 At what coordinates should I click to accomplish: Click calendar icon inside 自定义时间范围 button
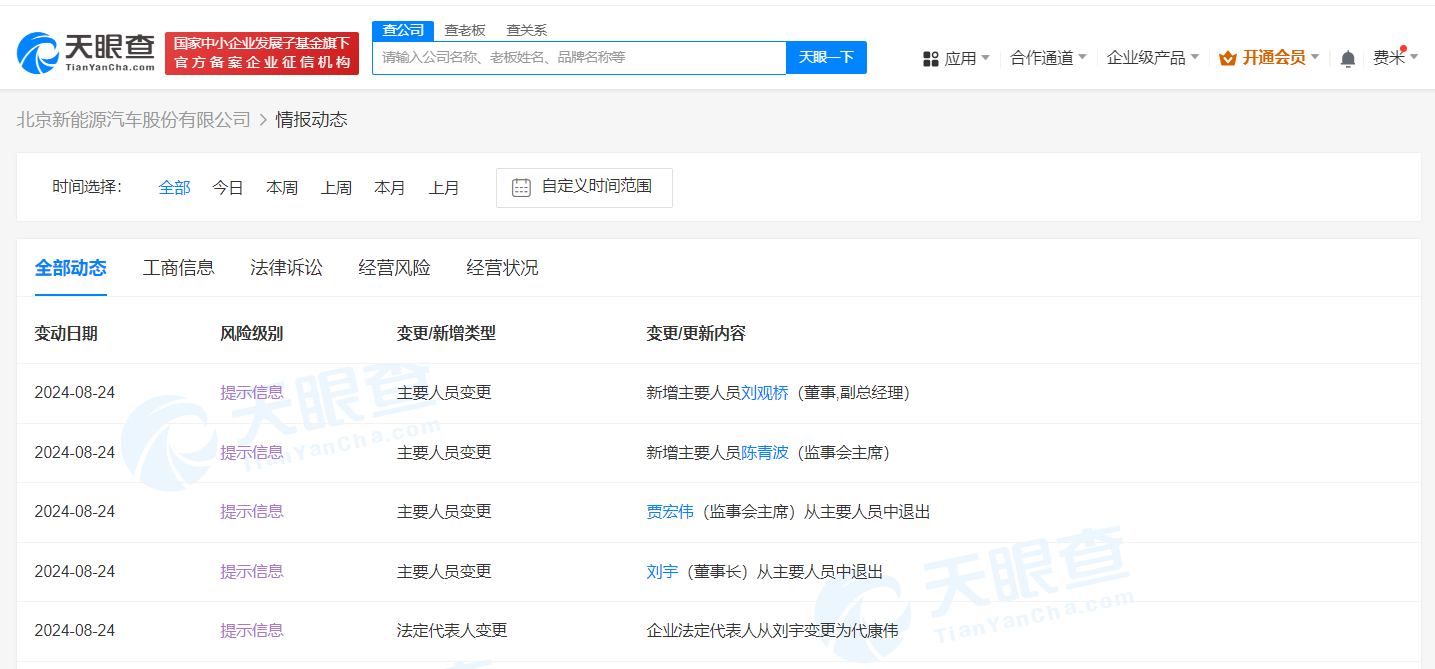coord(519,188)
